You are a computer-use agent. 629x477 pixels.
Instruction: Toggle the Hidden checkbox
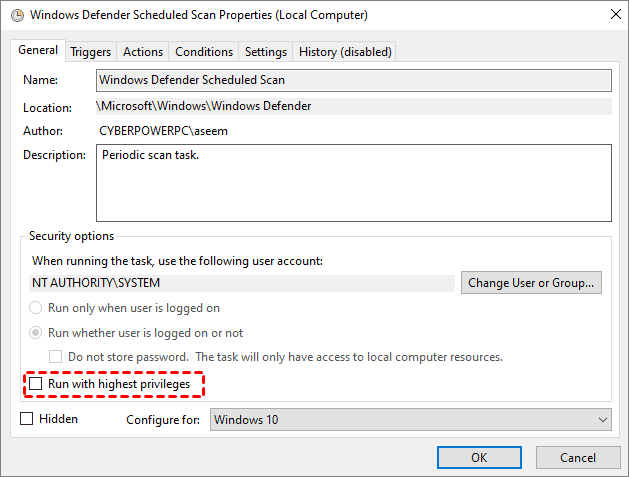pyautogui.click(x=27, y=419)
